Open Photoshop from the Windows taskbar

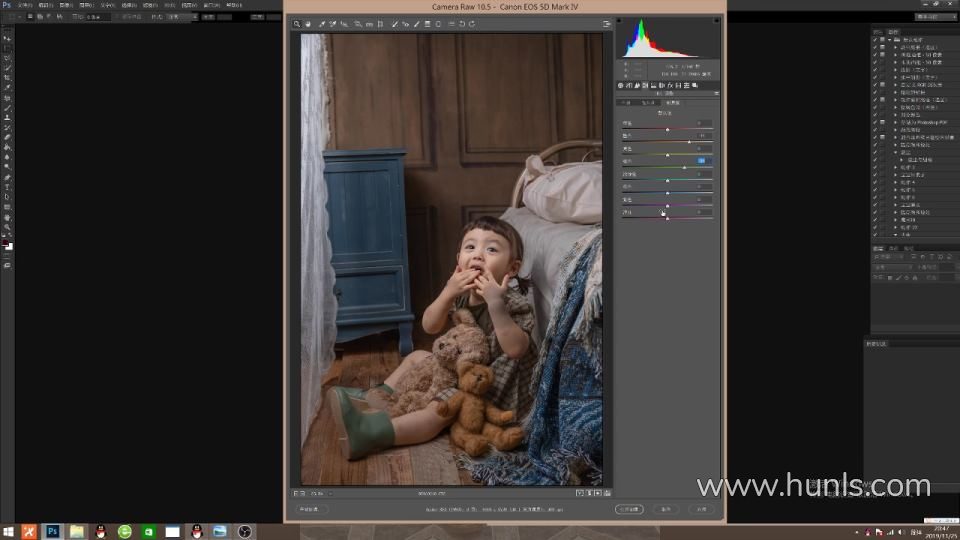click(52, 531)
